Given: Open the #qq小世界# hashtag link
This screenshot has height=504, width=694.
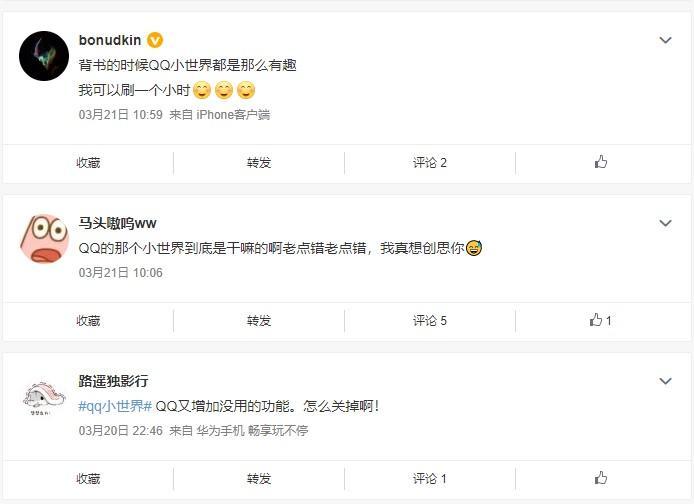Looking at the screenshot, I should [x=114, y=406].
